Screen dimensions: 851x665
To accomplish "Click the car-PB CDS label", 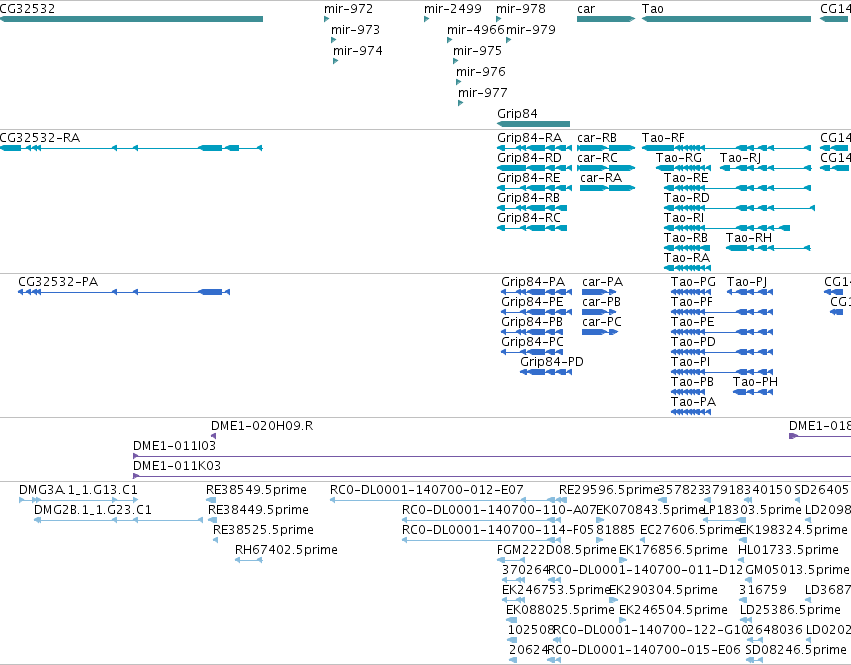I will click(x=601, y=302).
